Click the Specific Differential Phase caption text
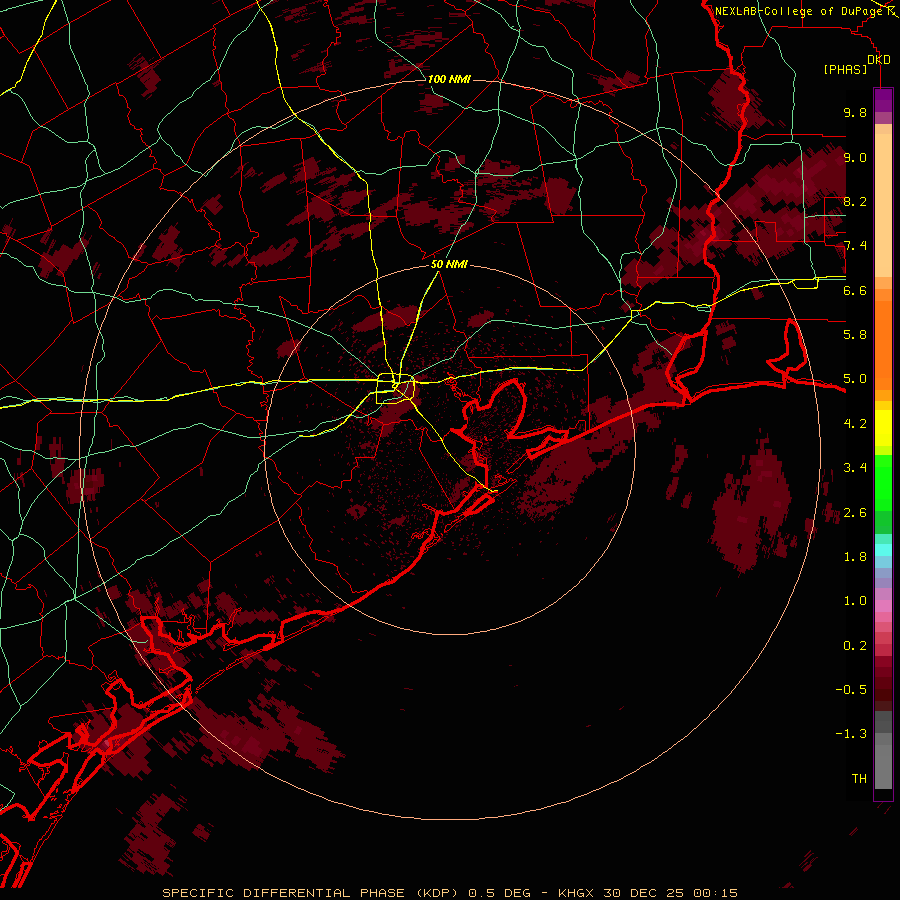Viewport: 900px width, 900px height. click(450, 893)
